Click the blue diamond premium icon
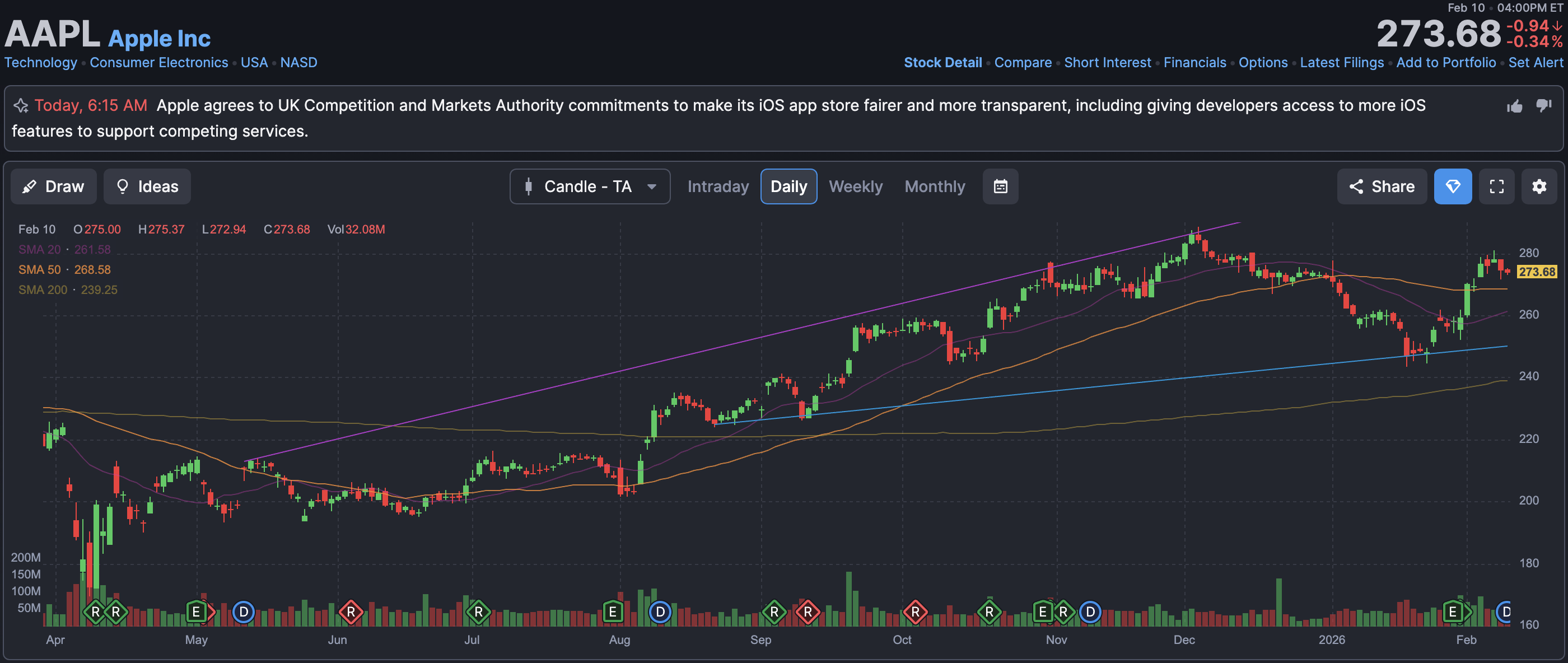 click(1452, 186)
